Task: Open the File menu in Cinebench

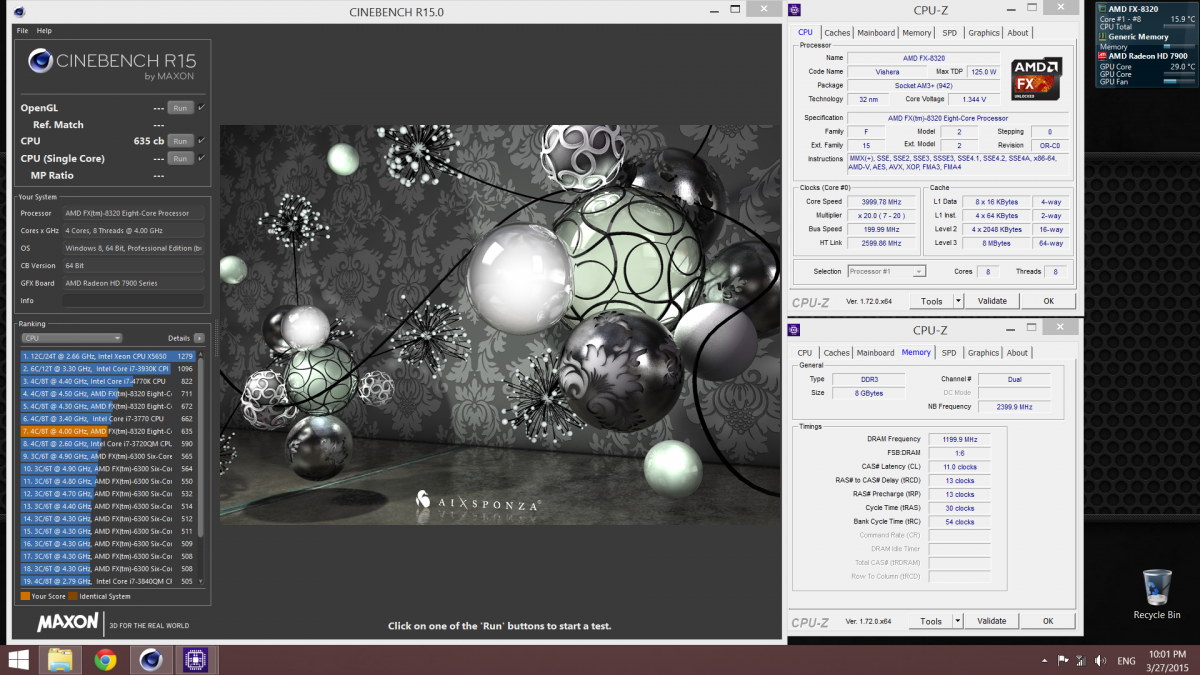Action: click(x=22, y=31)
